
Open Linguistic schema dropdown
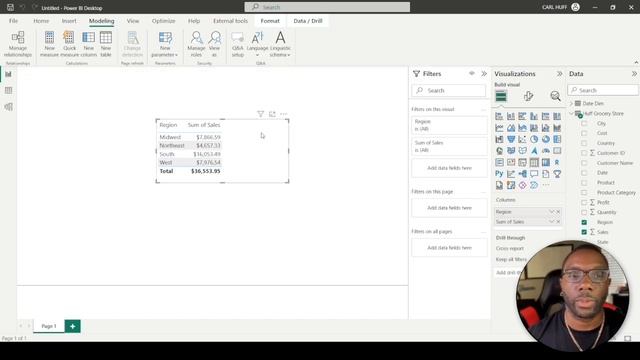(280, 44)
